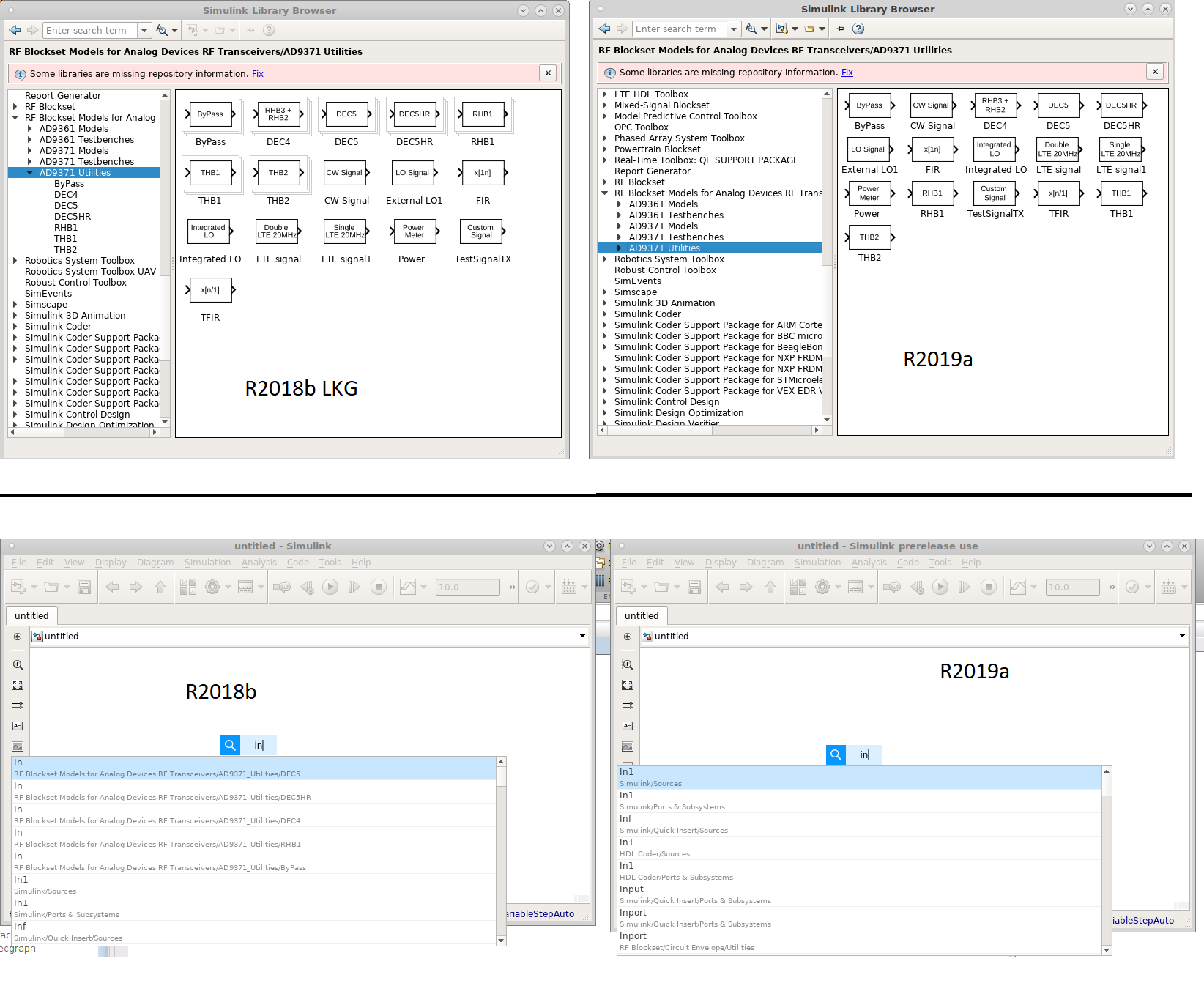Open path dropdown arrow in R2018b Simulink breadcrumb
1204x1005 pixels.
[x=583, y=636]
